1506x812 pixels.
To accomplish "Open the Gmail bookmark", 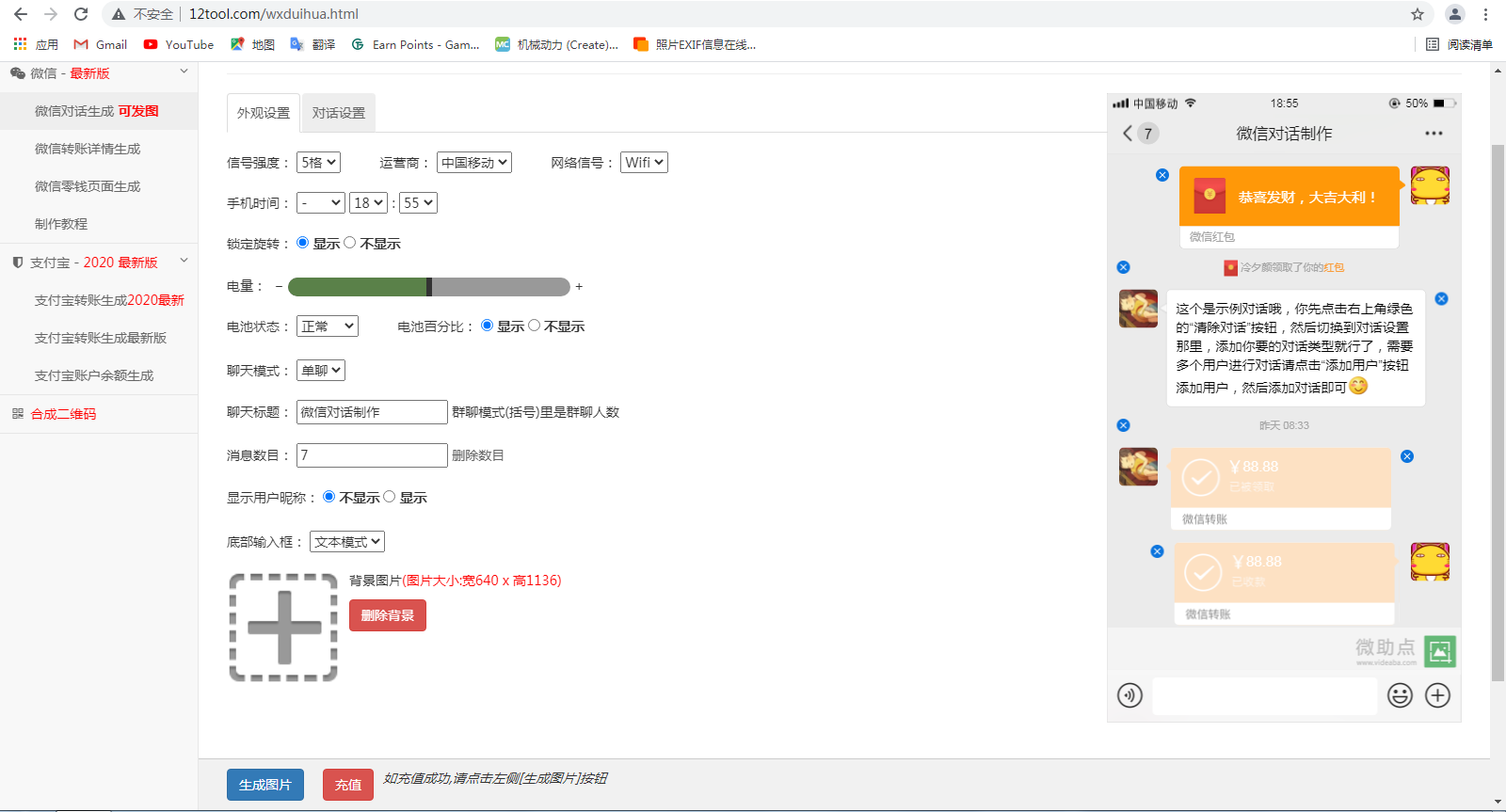I will pos(101,44).
